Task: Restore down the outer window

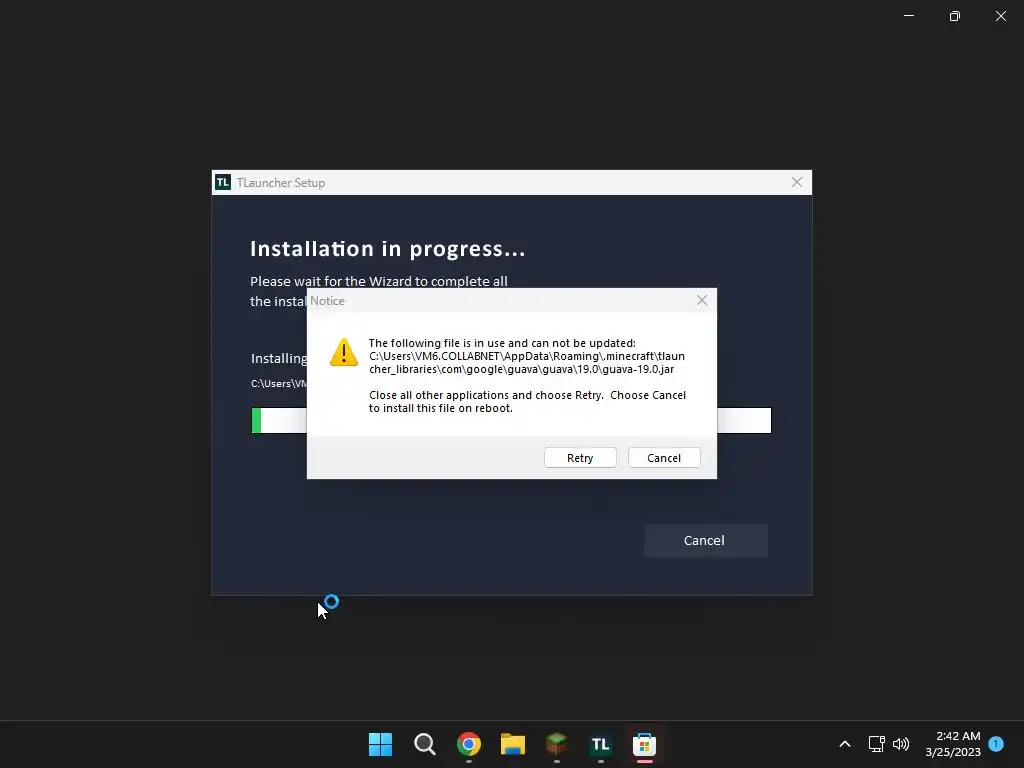Action: (955, 16)
